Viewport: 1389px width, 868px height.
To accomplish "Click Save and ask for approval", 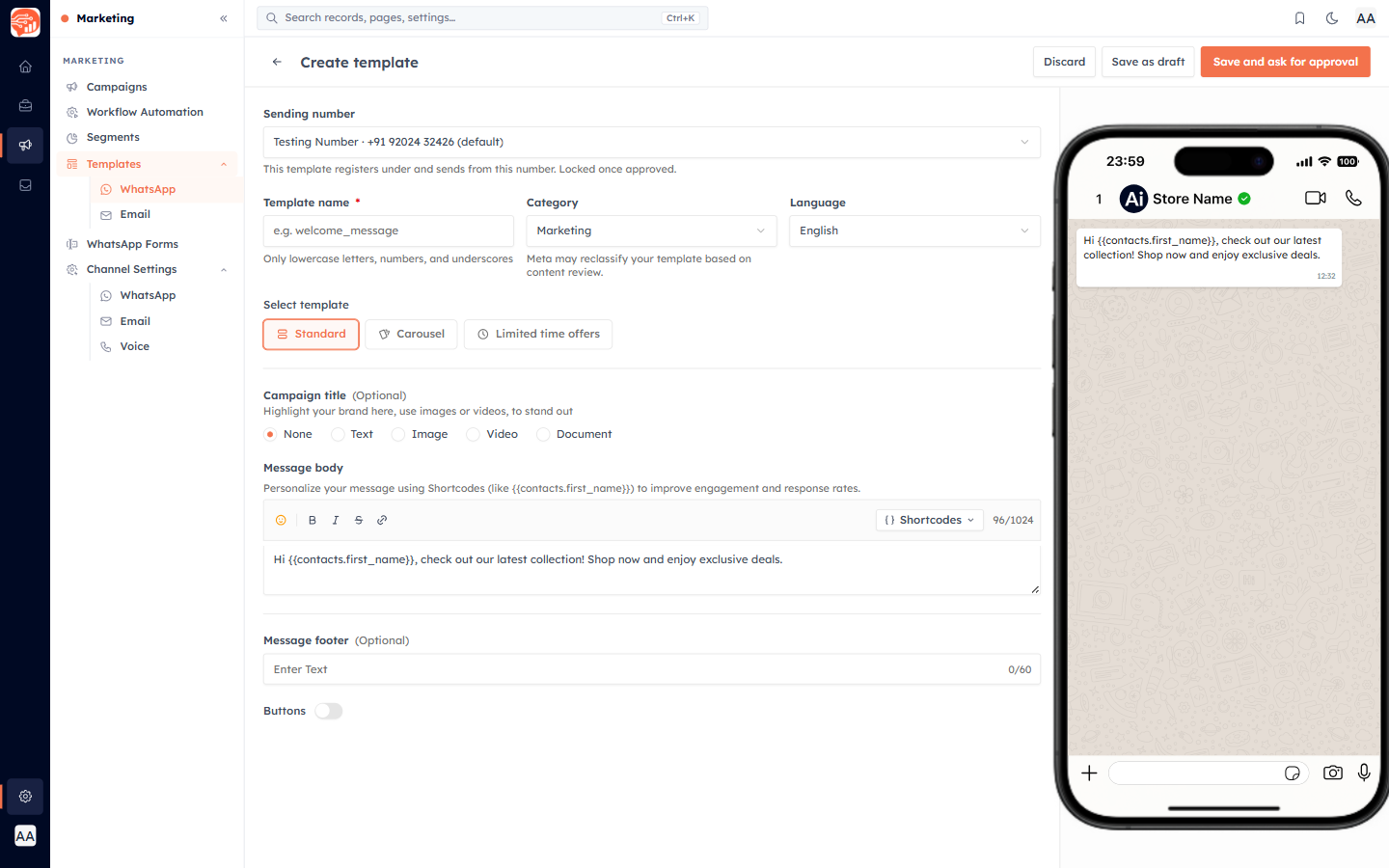I will click(x=1285, y=62).
